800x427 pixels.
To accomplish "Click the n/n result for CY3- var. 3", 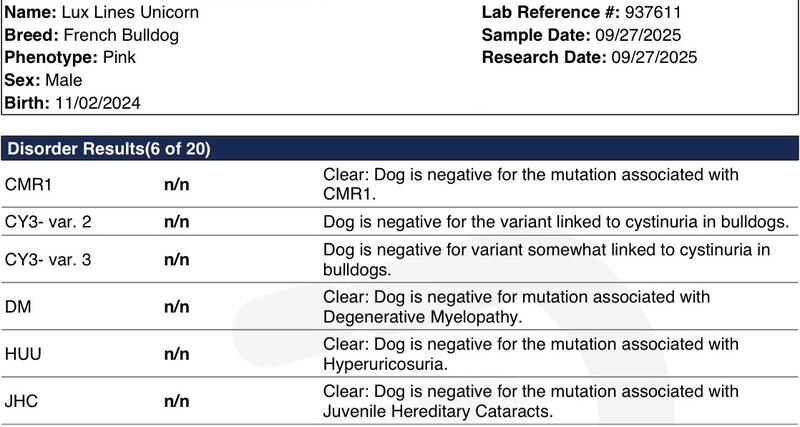I will point(176,259).
